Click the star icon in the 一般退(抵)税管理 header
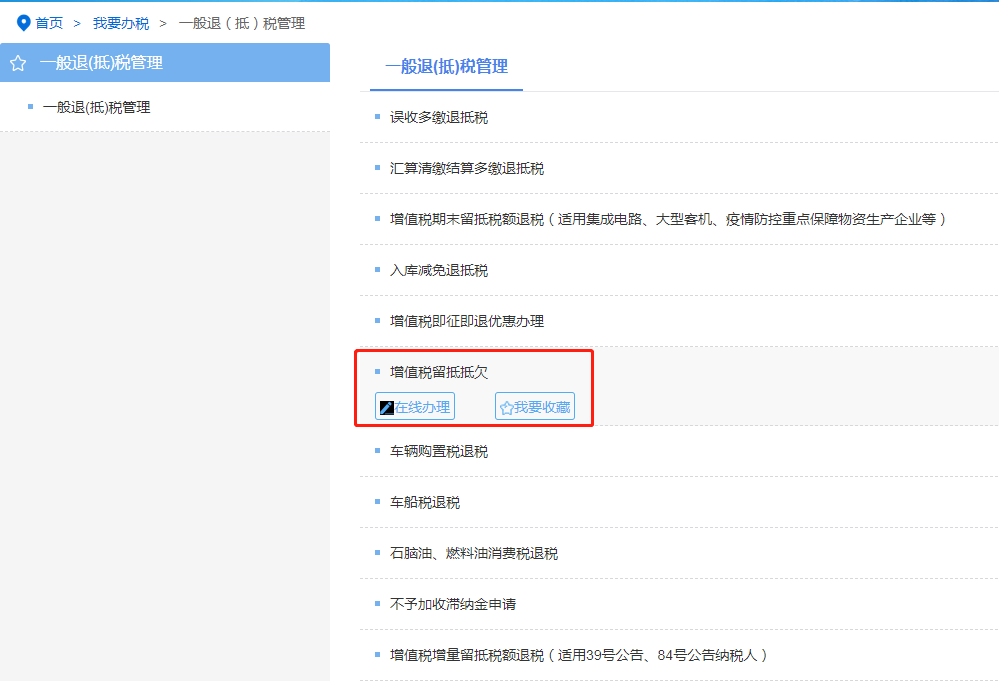Screen dimensions: 999x681 pos(18,63)
